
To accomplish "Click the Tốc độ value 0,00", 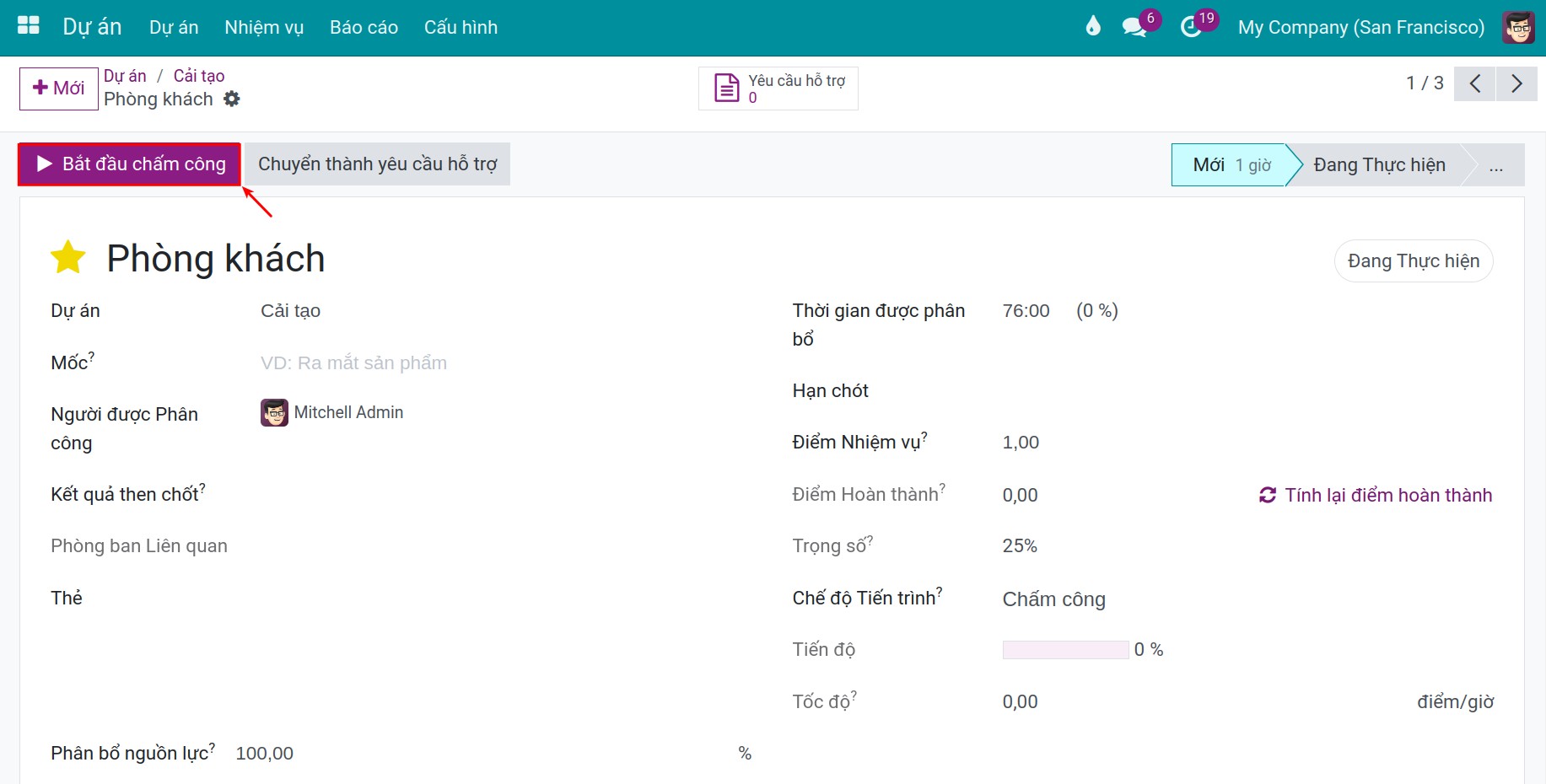I will click(x=1020, y=701).
